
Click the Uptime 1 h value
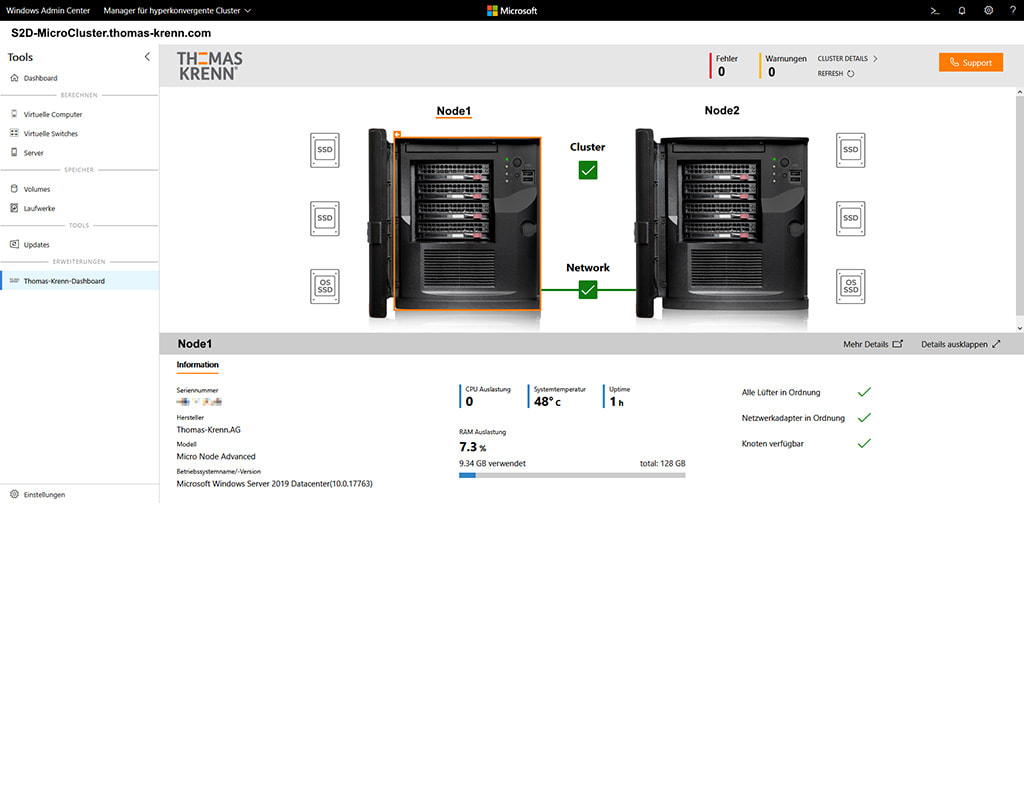pos(616,402)
